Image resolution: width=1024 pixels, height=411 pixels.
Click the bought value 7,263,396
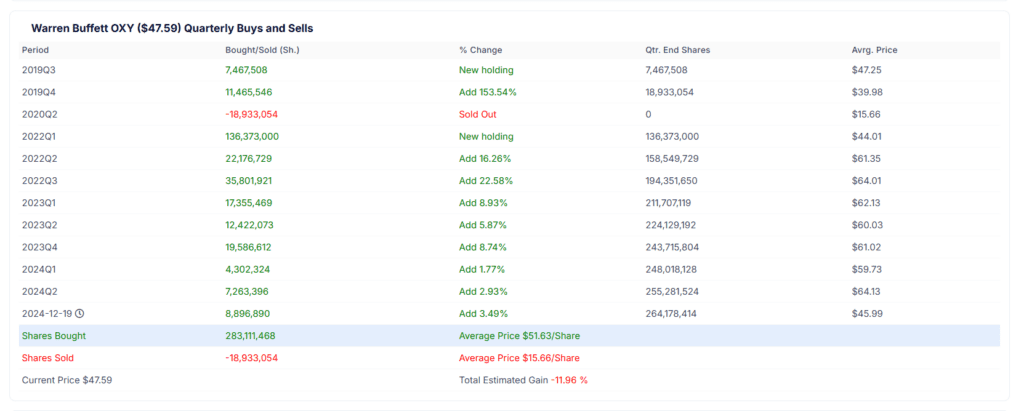tap(247, 291)
